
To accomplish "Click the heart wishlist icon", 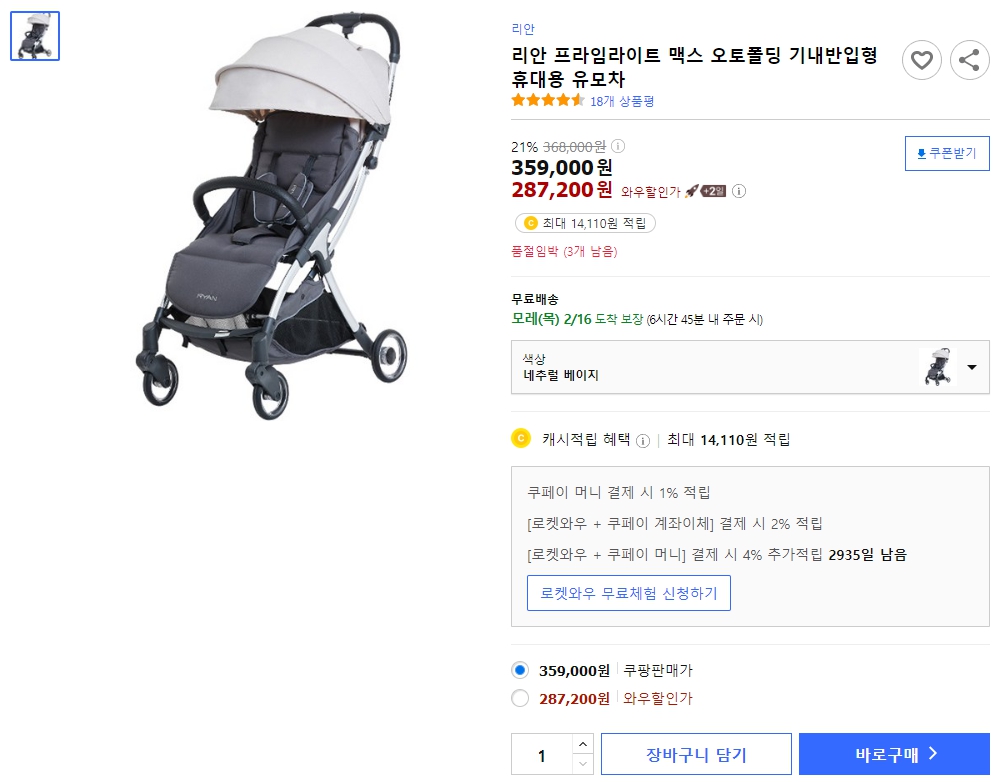I will point(921,60).
